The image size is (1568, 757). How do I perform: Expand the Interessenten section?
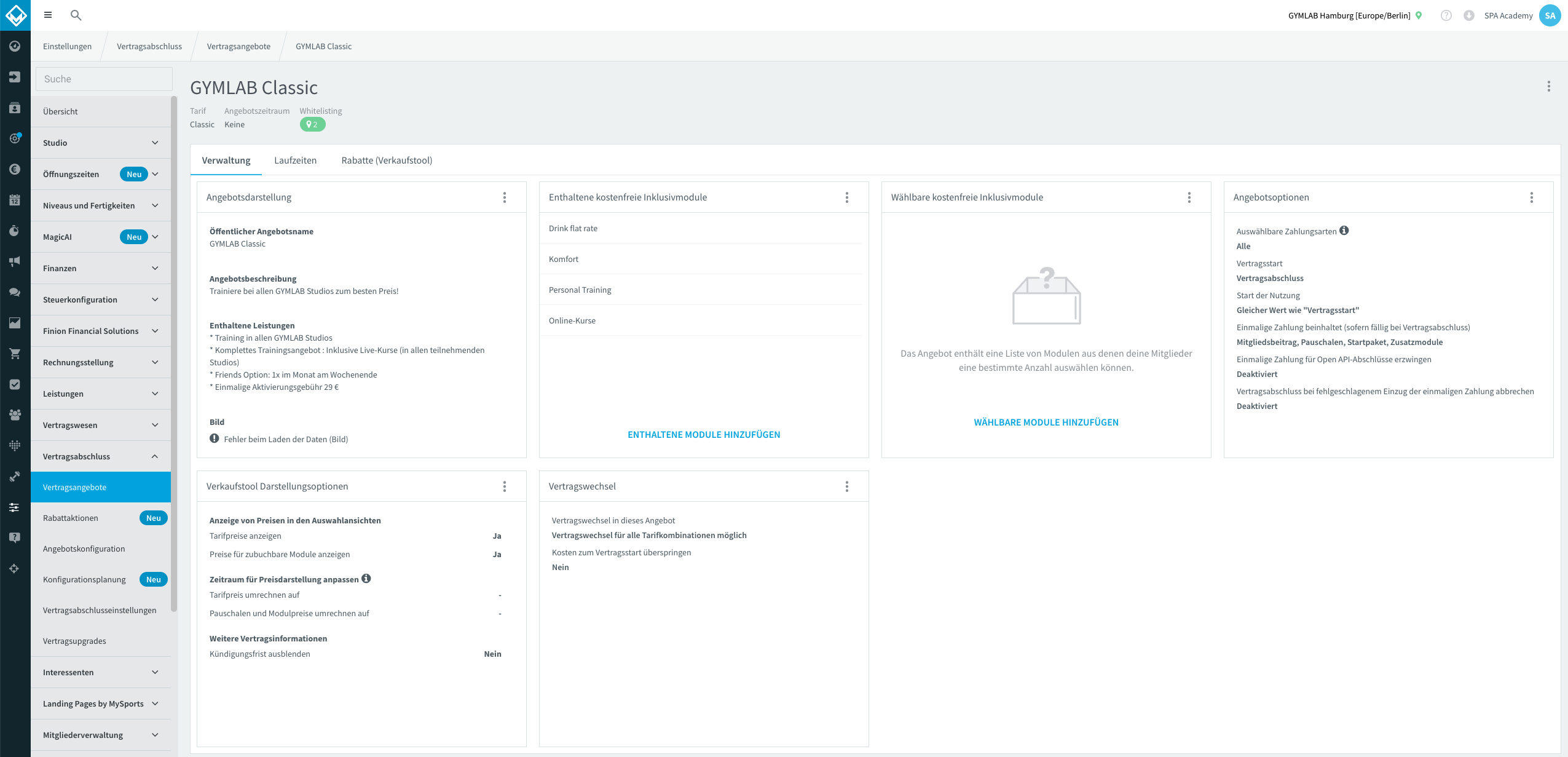point(101,672)
